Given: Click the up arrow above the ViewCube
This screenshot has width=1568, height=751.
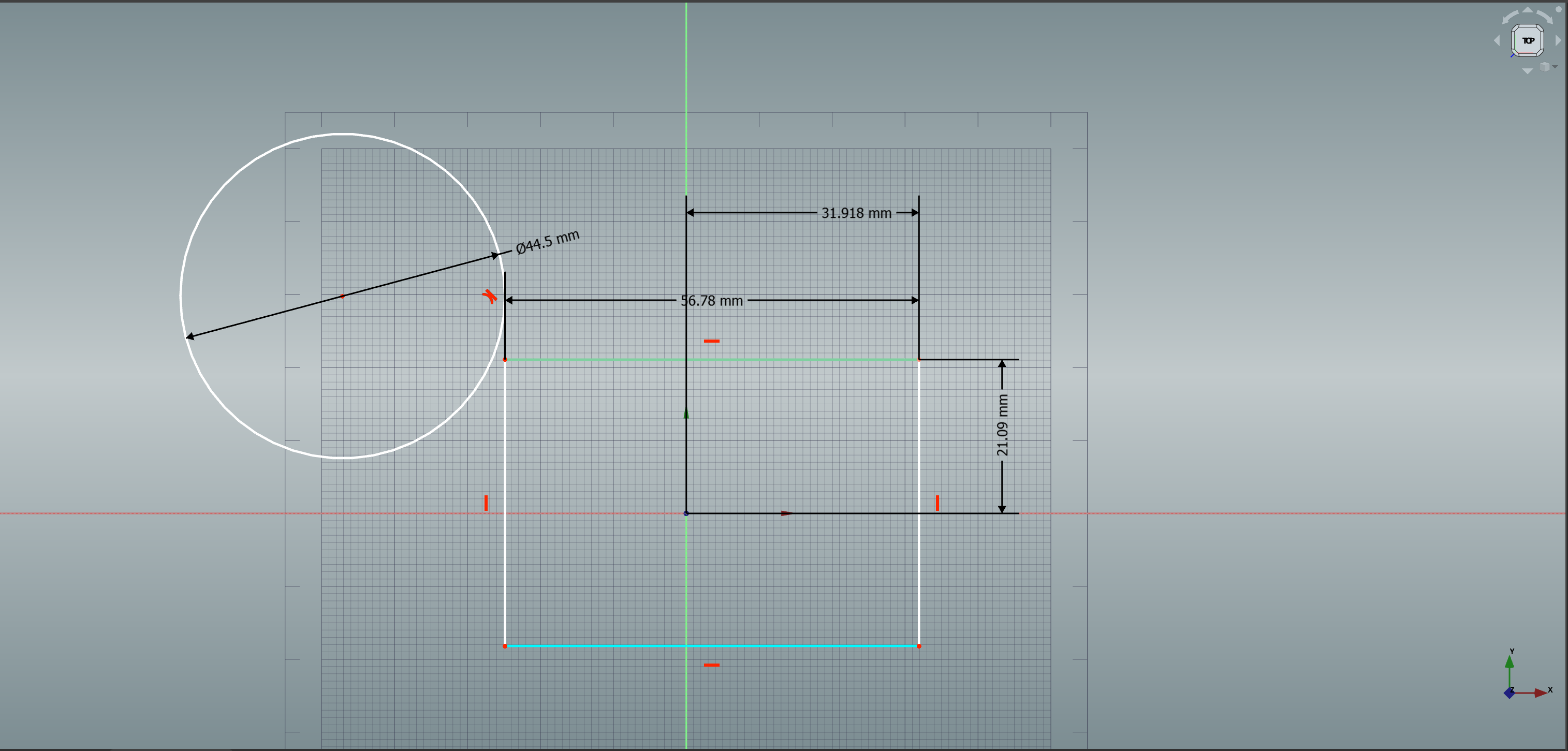Looking at the screenshot, I should pos(1528,10).
